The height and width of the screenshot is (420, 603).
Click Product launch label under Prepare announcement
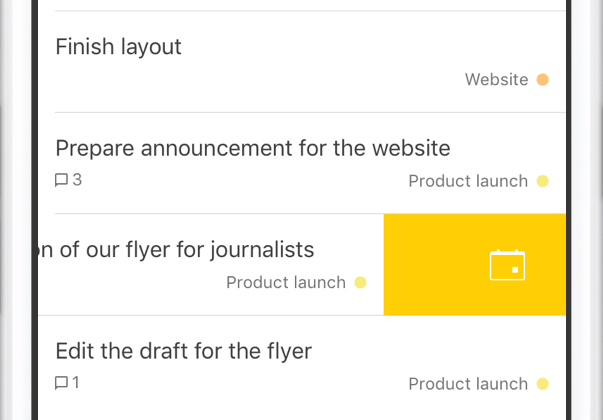pyautogui.click(x=468, y=181)
